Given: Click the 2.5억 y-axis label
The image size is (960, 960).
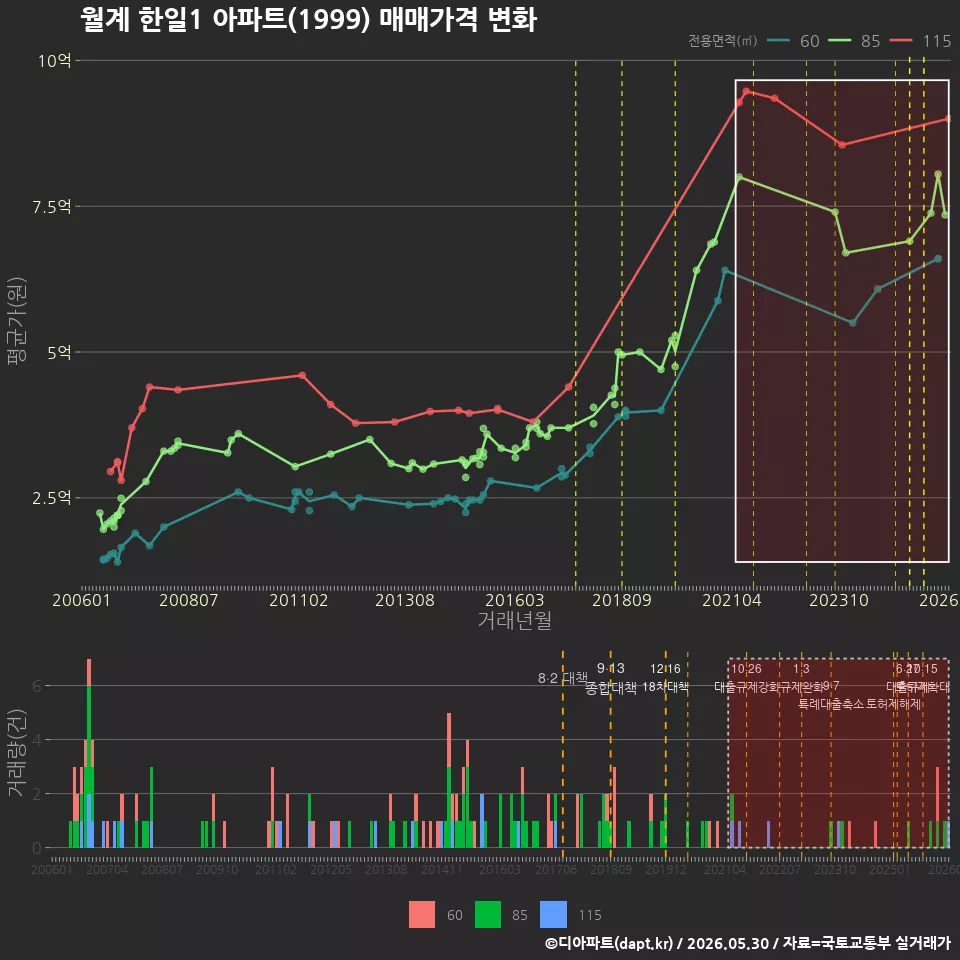Looking at the screenshot, I should point(51,498).
